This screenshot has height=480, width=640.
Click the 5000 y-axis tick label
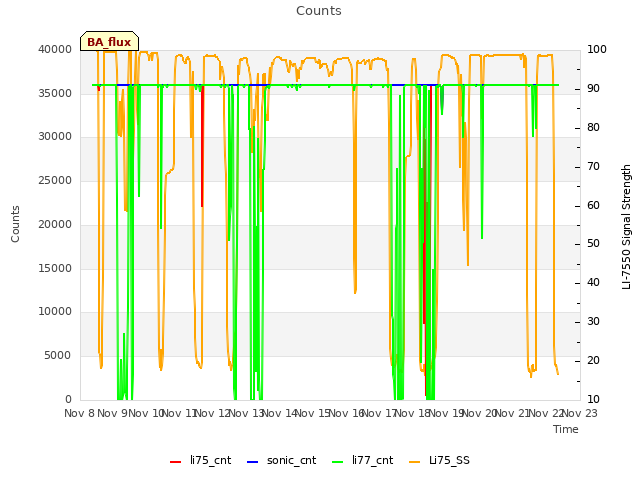click(58, 356)
